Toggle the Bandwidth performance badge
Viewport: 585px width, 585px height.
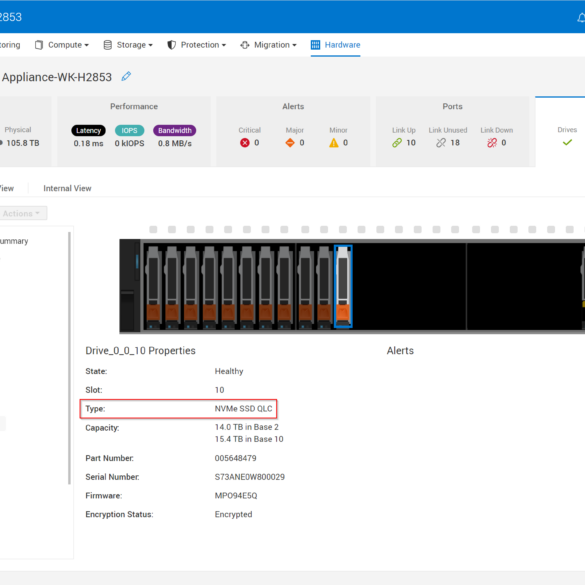pyautogui.click(x=175, y=130)
